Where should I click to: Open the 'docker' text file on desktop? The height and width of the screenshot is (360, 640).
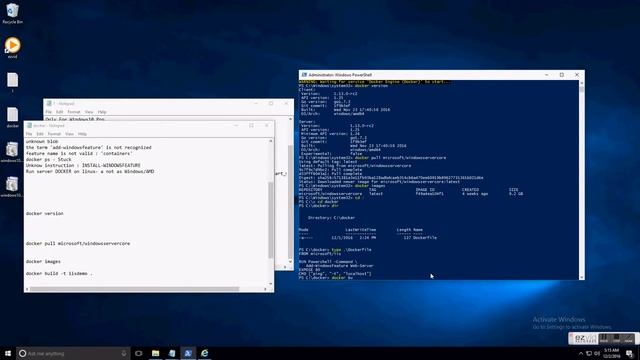(x=12, y=117)
